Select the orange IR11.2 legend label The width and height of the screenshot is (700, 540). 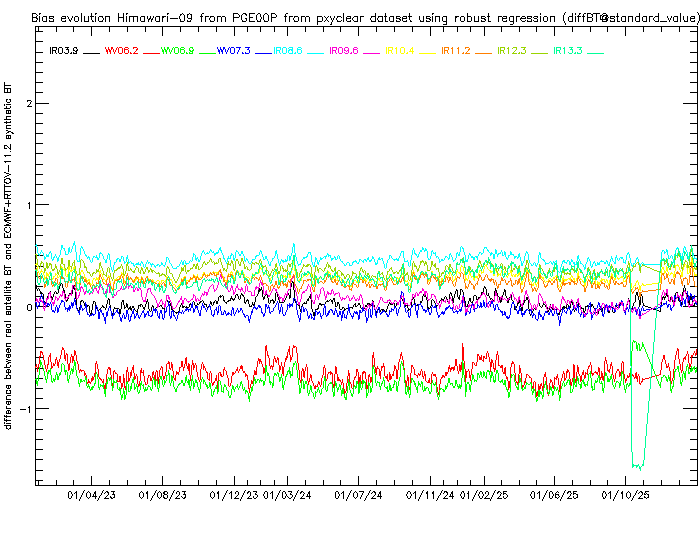point(456,50)
